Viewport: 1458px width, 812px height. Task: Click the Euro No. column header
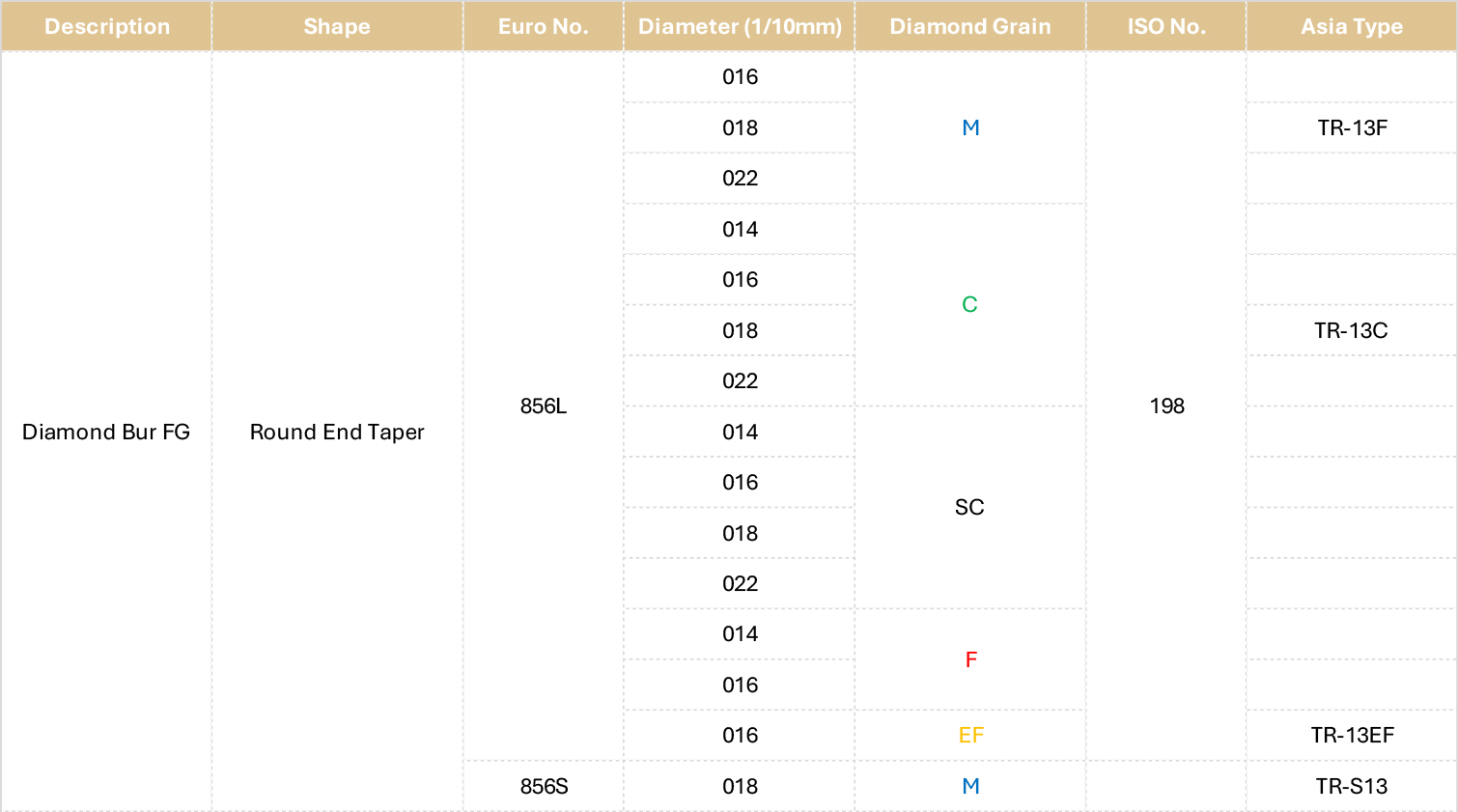click(x=544, y=26)
